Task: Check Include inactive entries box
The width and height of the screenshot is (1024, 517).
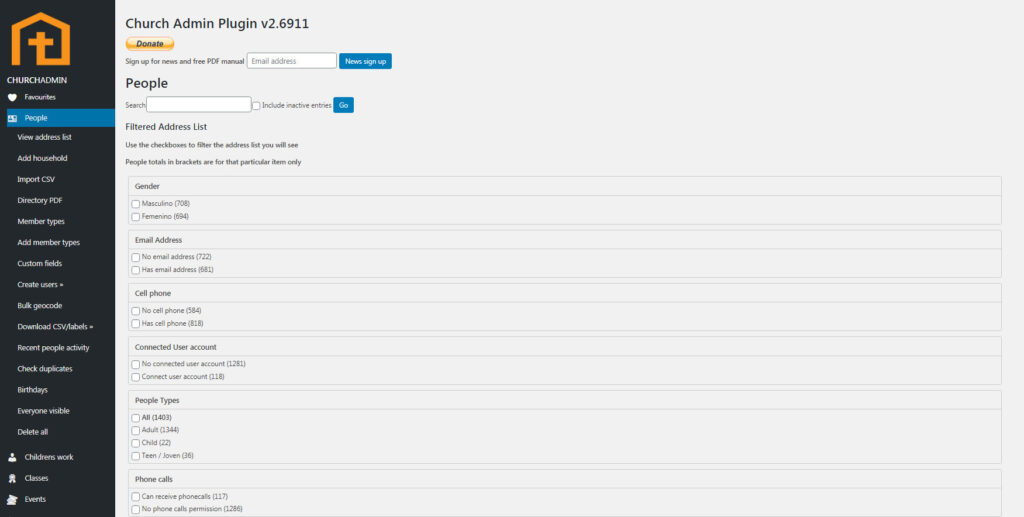Action: click(256, 105)
